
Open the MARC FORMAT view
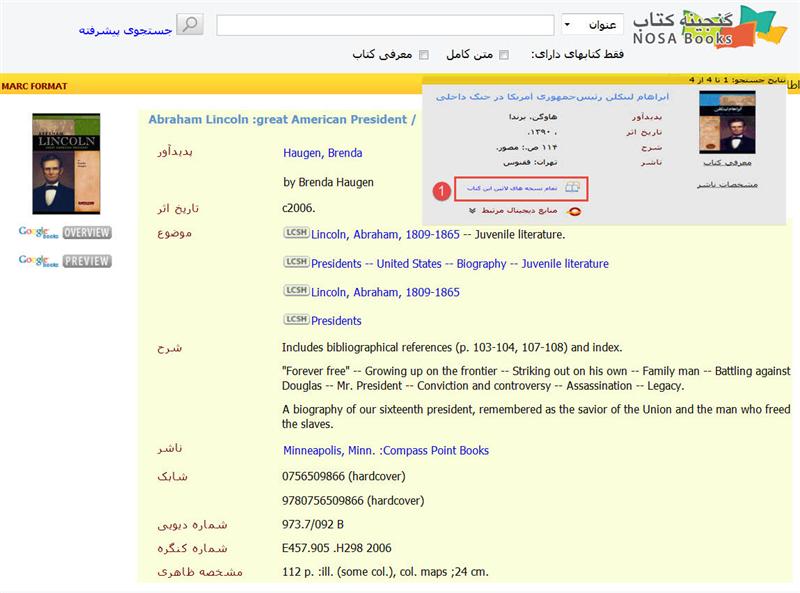35,86
